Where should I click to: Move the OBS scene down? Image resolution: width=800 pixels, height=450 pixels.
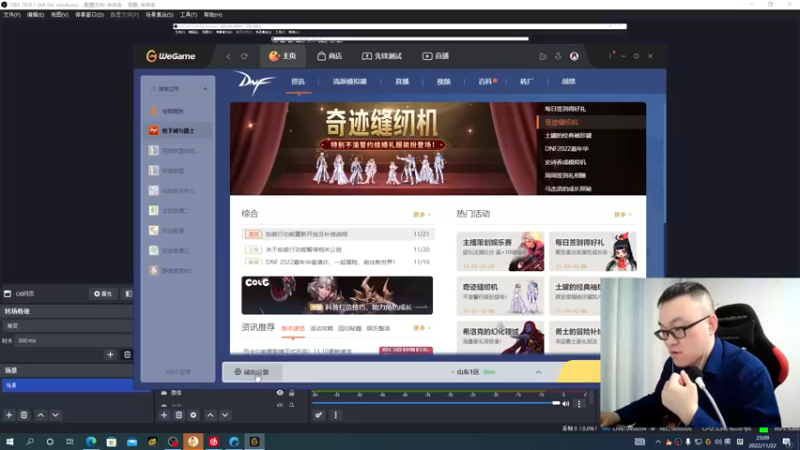pyautogui.click(x=55, y=415)
